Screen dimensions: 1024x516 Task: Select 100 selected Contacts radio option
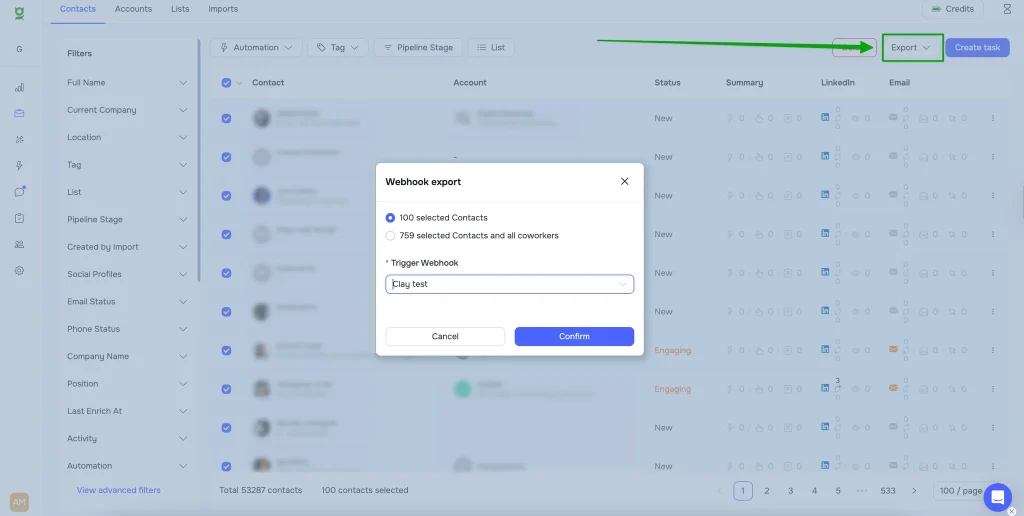tap(390, 218)
